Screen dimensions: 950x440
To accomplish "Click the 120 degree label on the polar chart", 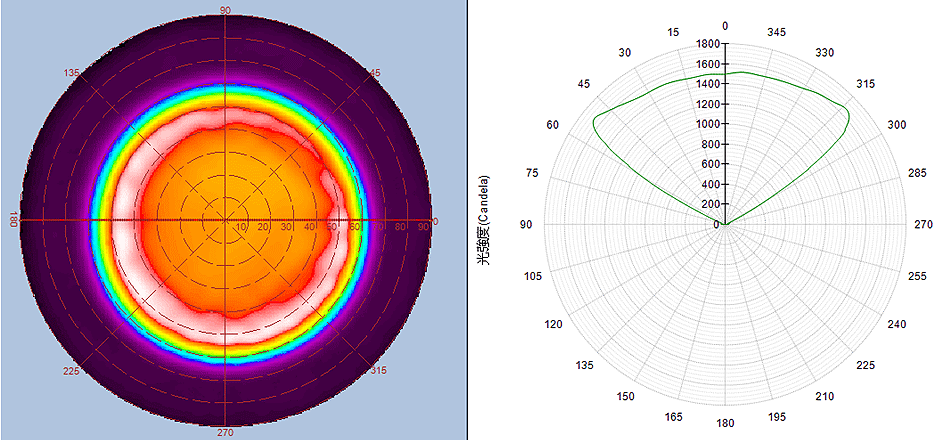I will [x=554, y=325].
